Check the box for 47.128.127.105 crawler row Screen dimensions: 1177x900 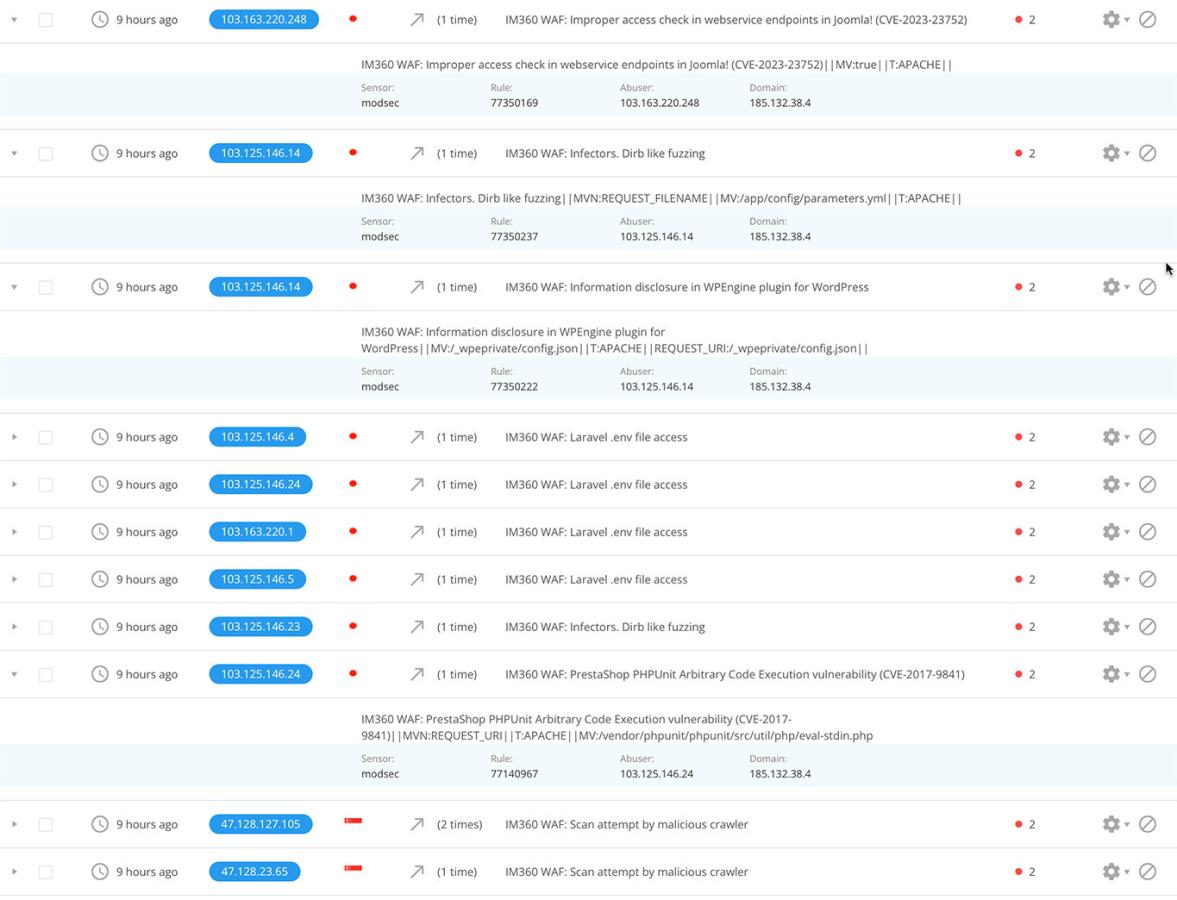(46, 825)
